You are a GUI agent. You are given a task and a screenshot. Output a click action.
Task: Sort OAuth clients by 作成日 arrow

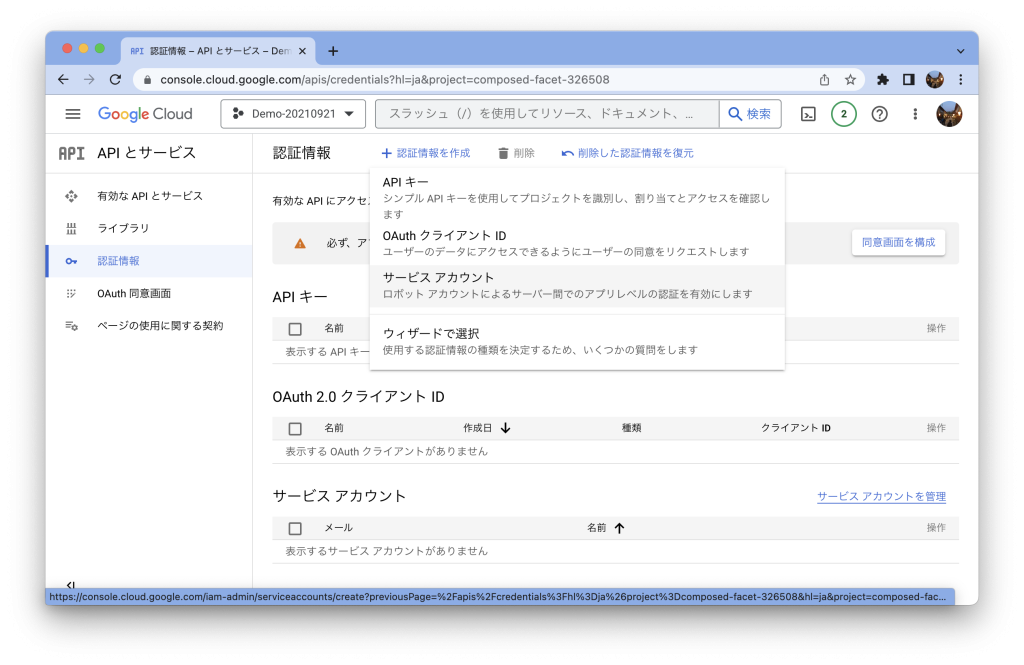click(x=505, y=429)
